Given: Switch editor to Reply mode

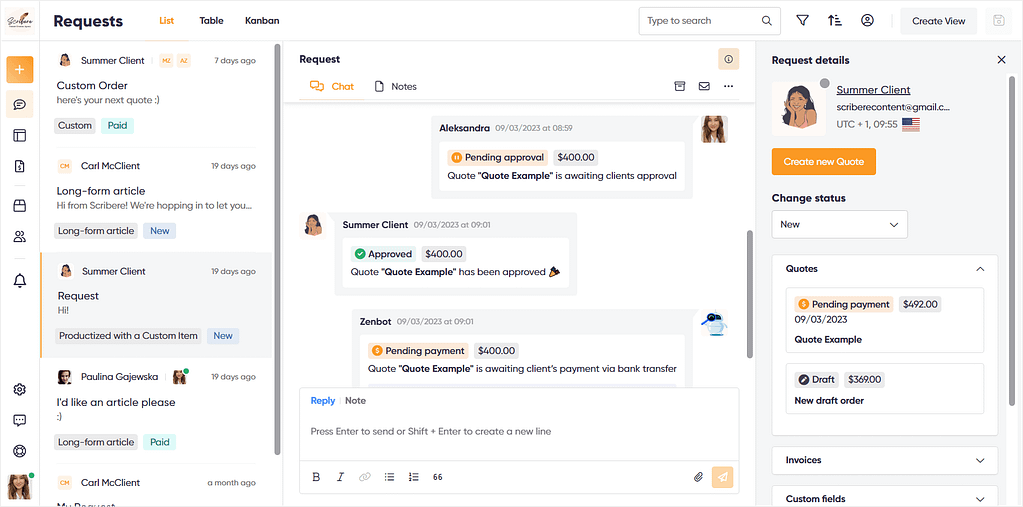Looking at the screenshot, I should 322,401.
